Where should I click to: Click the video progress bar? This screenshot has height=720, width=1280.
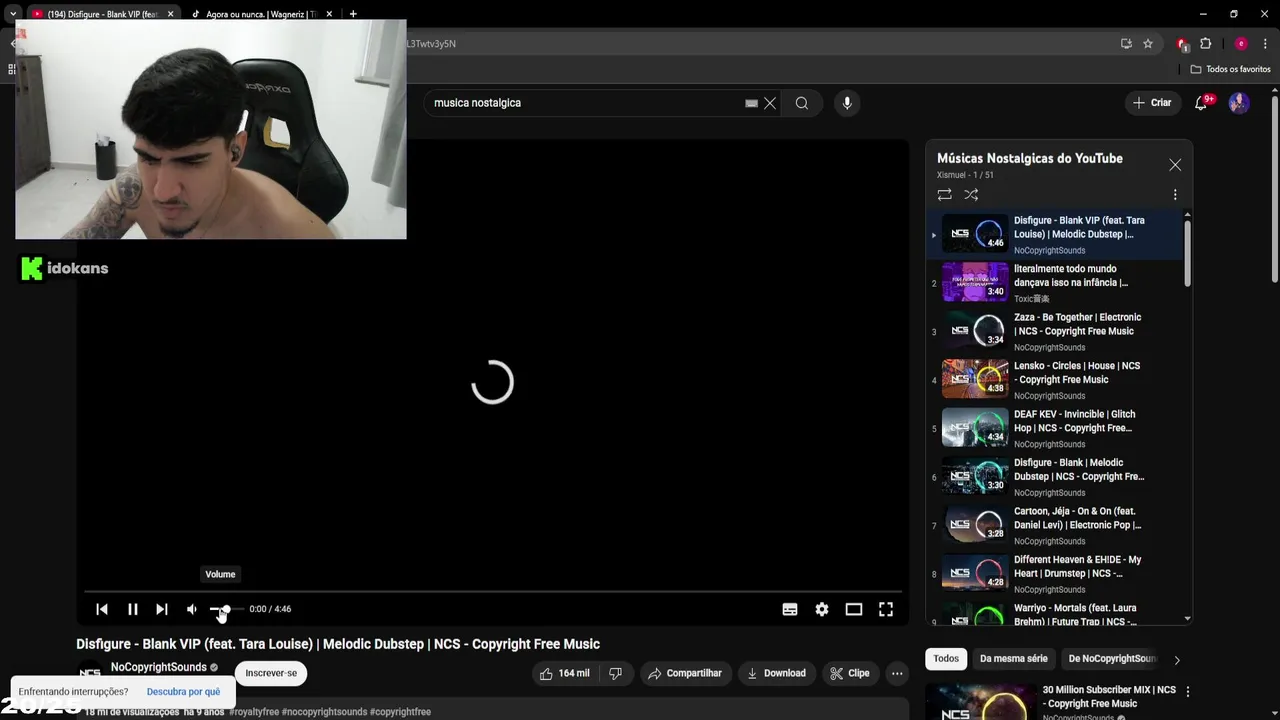(x=493, y=592)
